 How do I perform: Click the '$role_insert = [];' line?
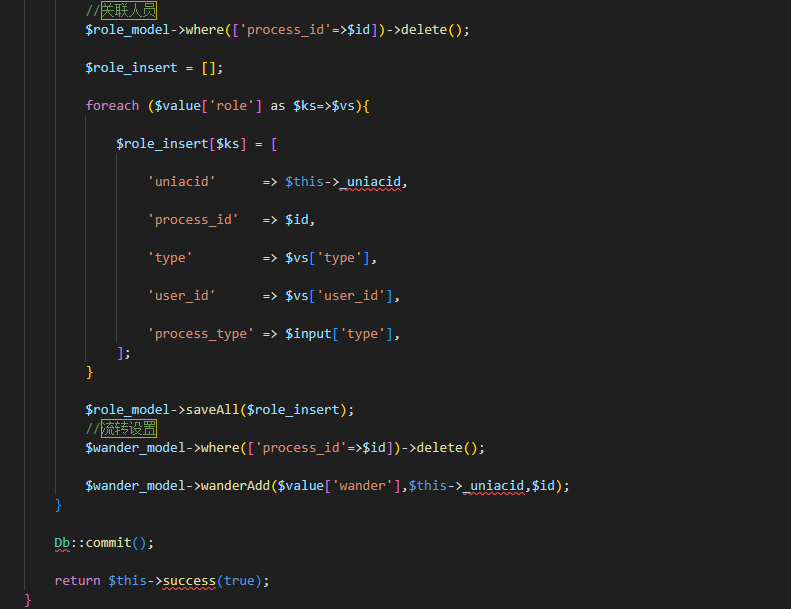pyautogui.click(x=154, y=68)
